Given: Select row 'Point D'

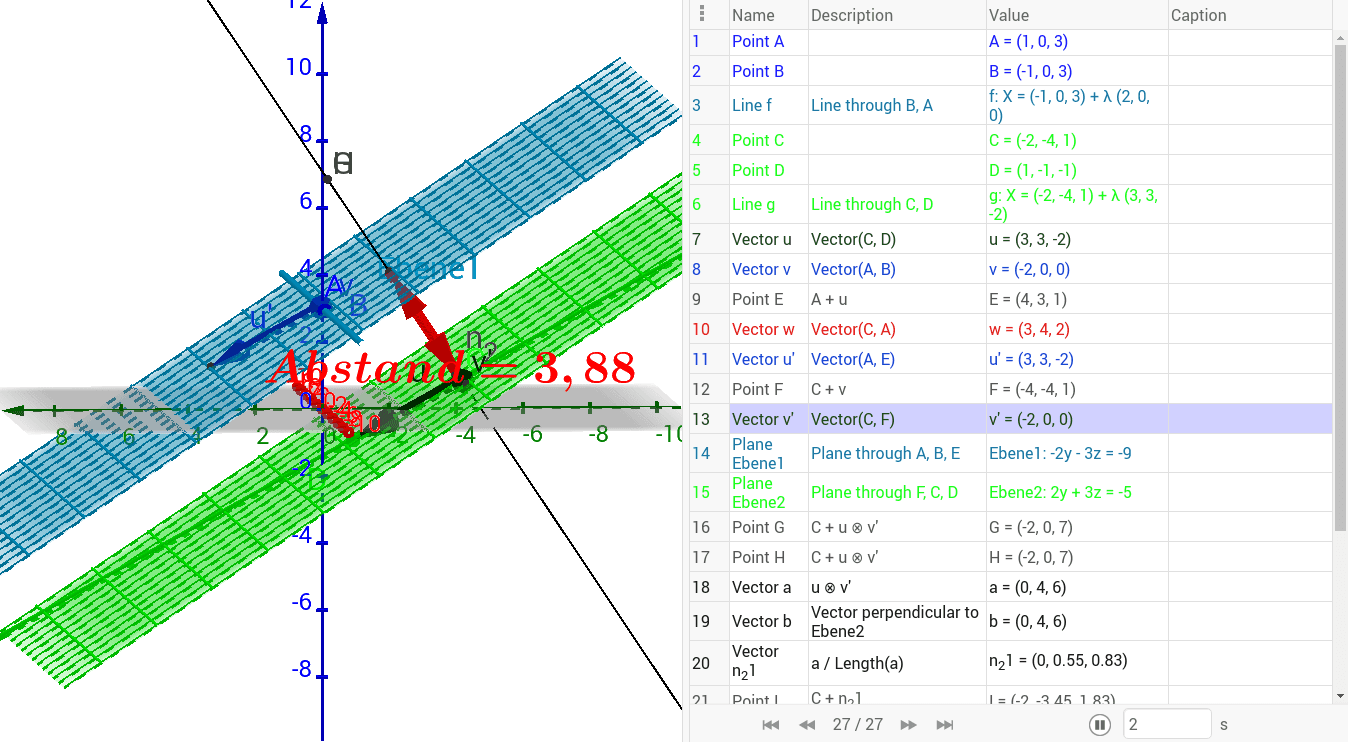Looking at the screenshot, I should click(1010, 170).
